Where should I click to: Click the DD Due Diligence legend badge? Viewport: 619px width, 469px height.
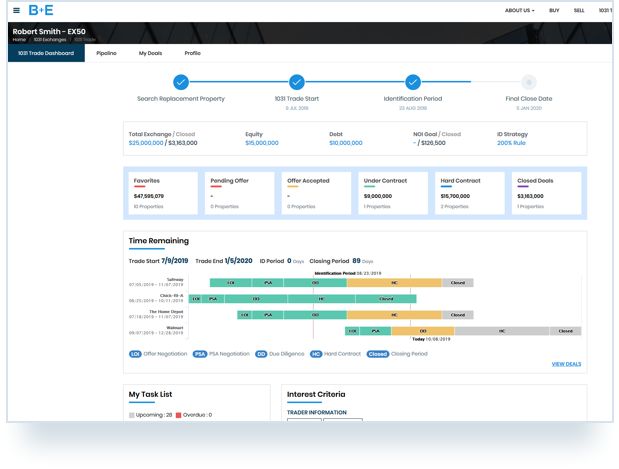pos(261,353)
